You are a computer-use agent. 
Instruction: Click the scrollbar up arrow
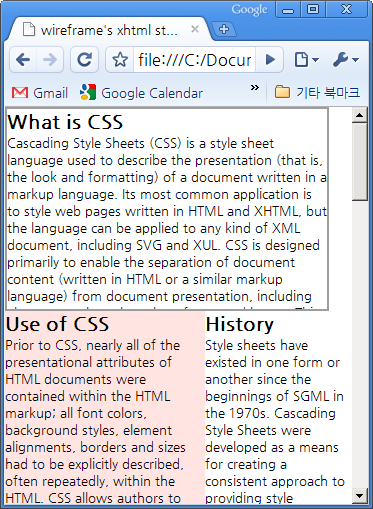coord(359,115)
